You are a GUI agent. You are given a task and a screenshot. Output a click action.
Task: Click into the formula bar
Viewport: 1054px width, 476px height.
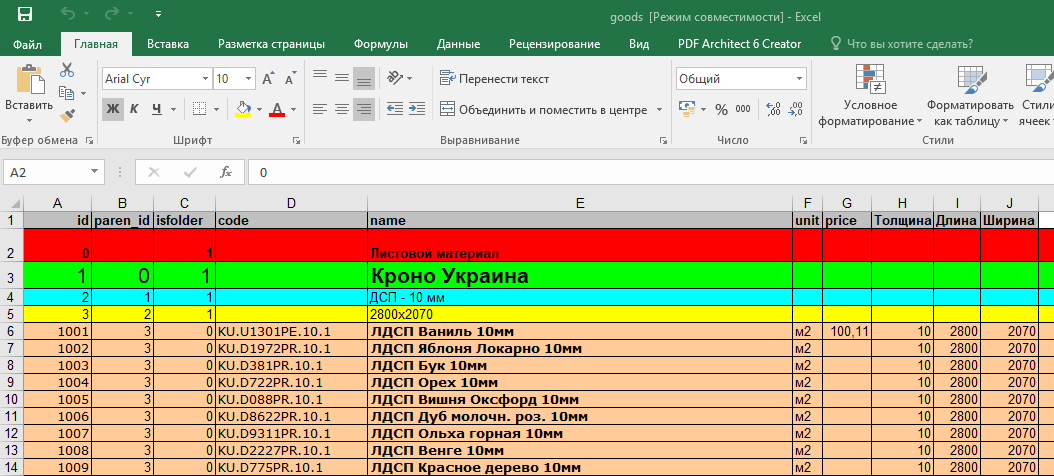click(649, 173)
